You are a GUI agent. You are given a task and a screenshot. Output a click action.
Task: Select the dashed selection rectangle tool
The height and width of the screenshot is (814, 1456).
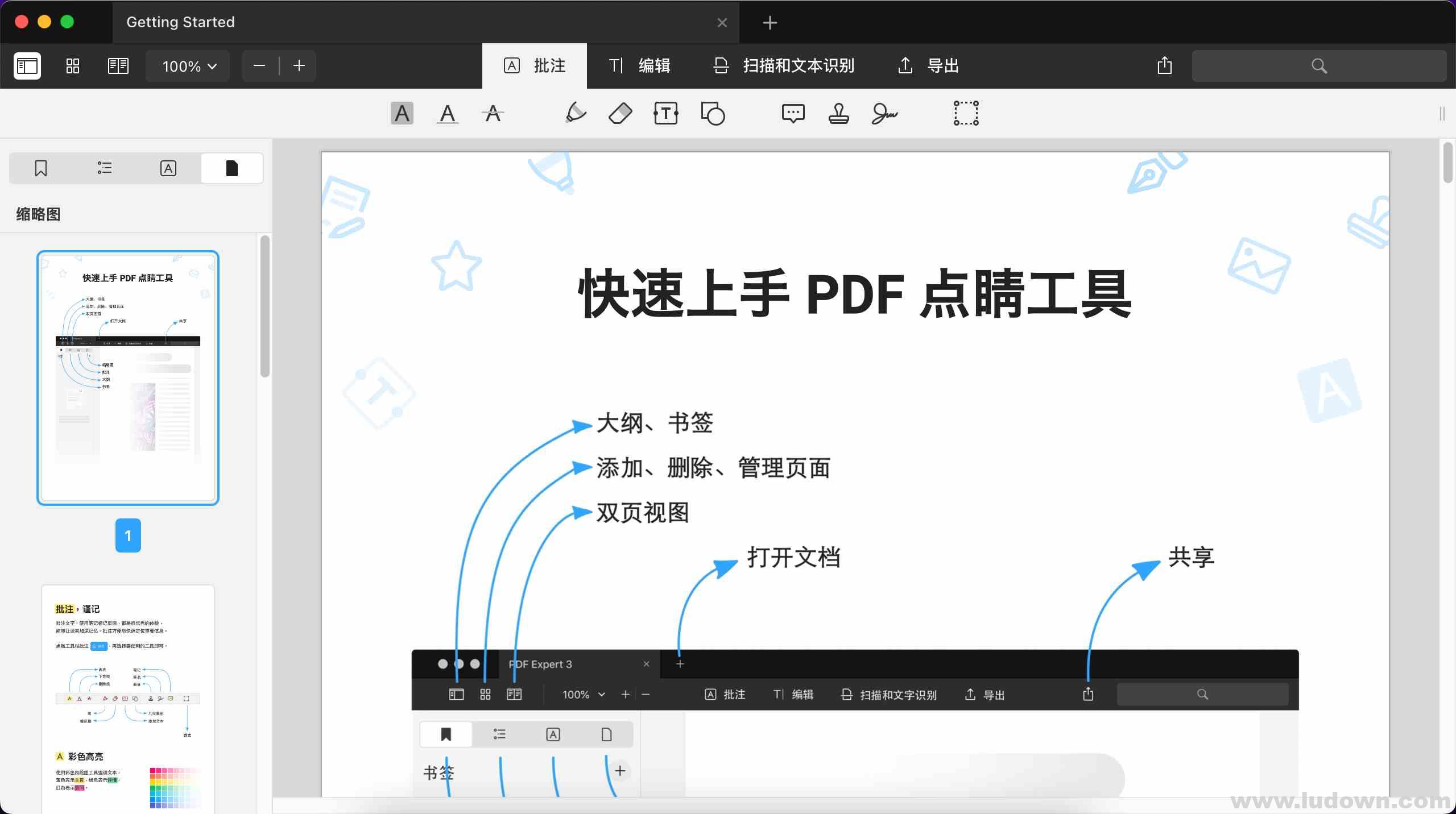[x=966, y=113]
